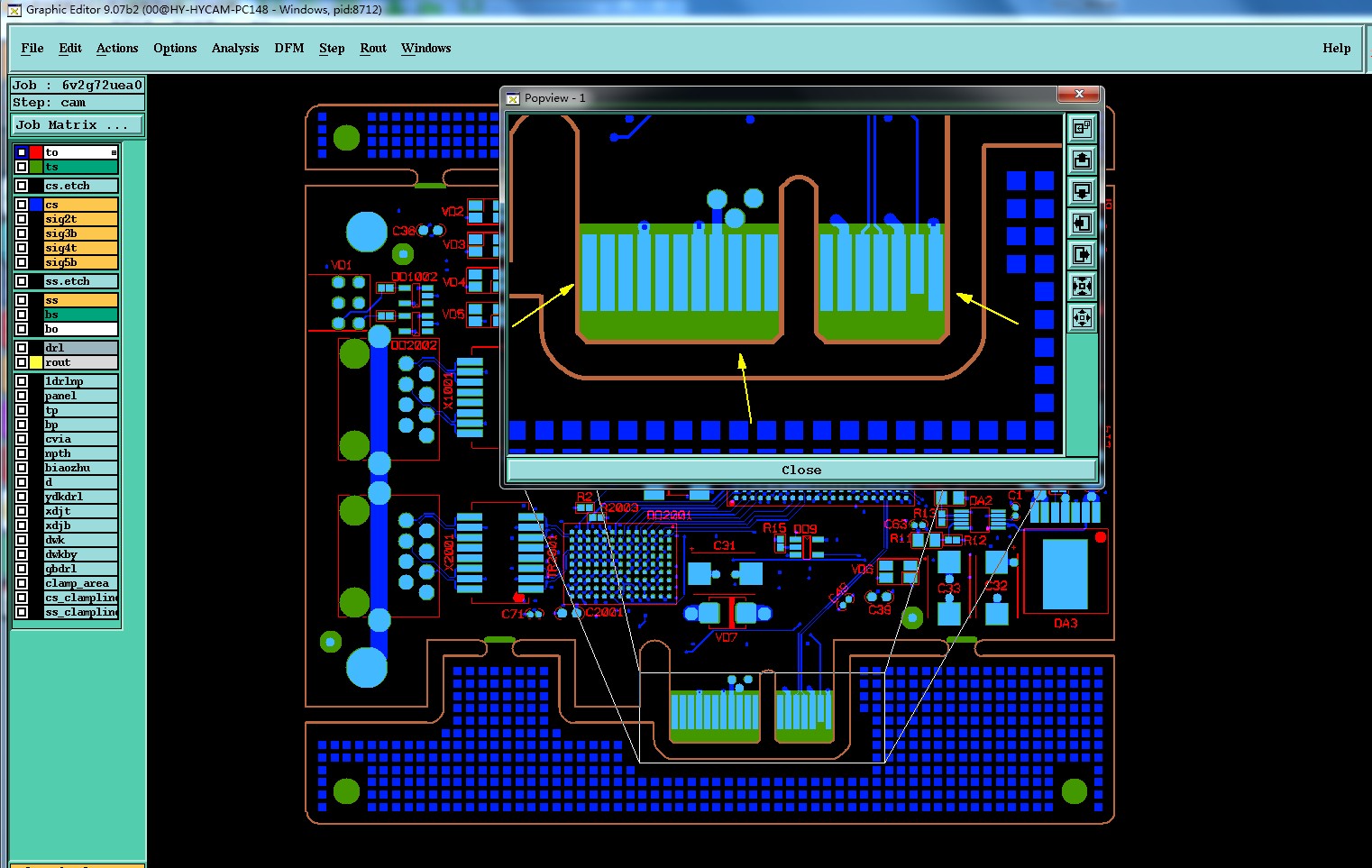
Task: Open the Edit menu
Action: click(70, 48)
